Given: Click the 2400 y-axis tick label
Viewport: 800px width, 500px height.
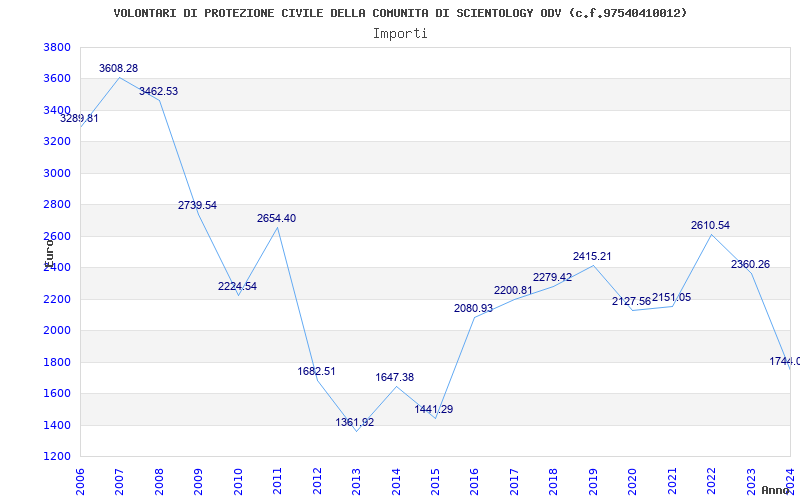Looking at the screenshot, I should [57, 267].
